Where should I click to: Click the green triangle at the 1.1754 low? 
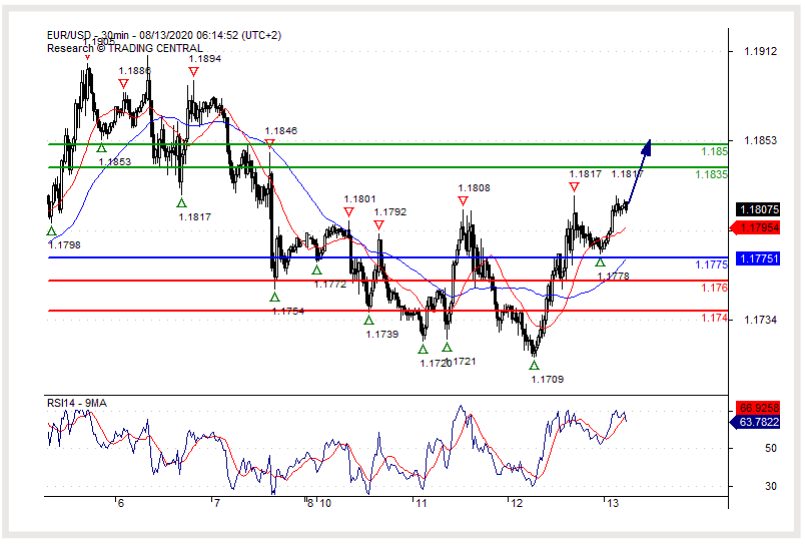275,297
